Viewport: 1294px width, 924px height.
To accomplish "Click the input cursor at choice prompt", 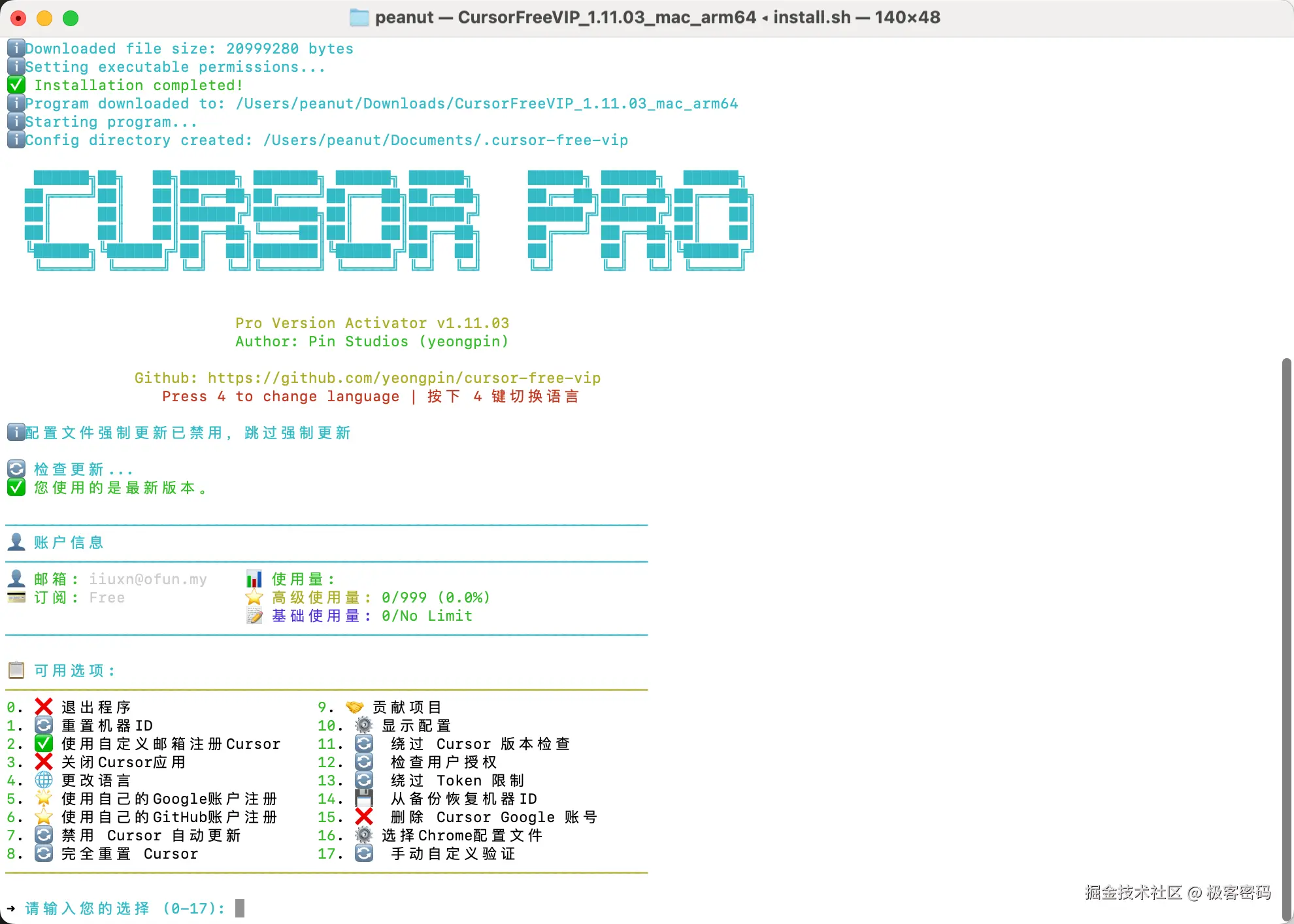I will click(240, 908).
